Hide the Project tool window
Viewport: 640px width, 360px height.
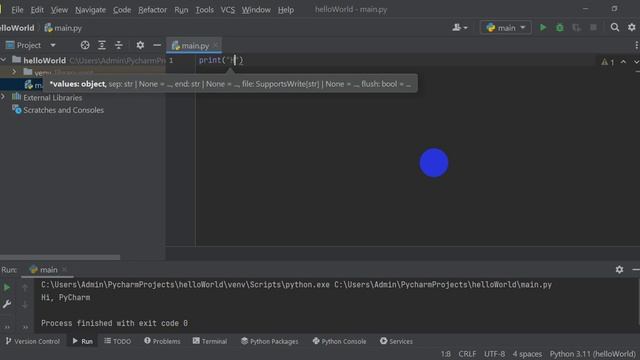coord(157,45)
